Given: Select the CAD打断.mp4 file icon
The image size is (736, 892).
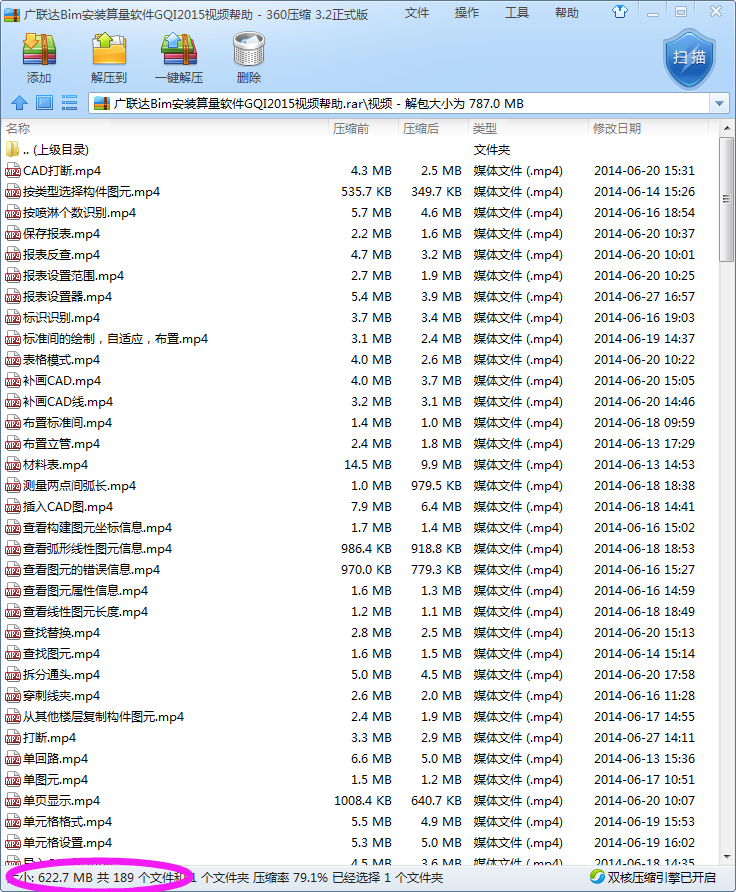Looking at the screenshot, I should coord(13,171).
